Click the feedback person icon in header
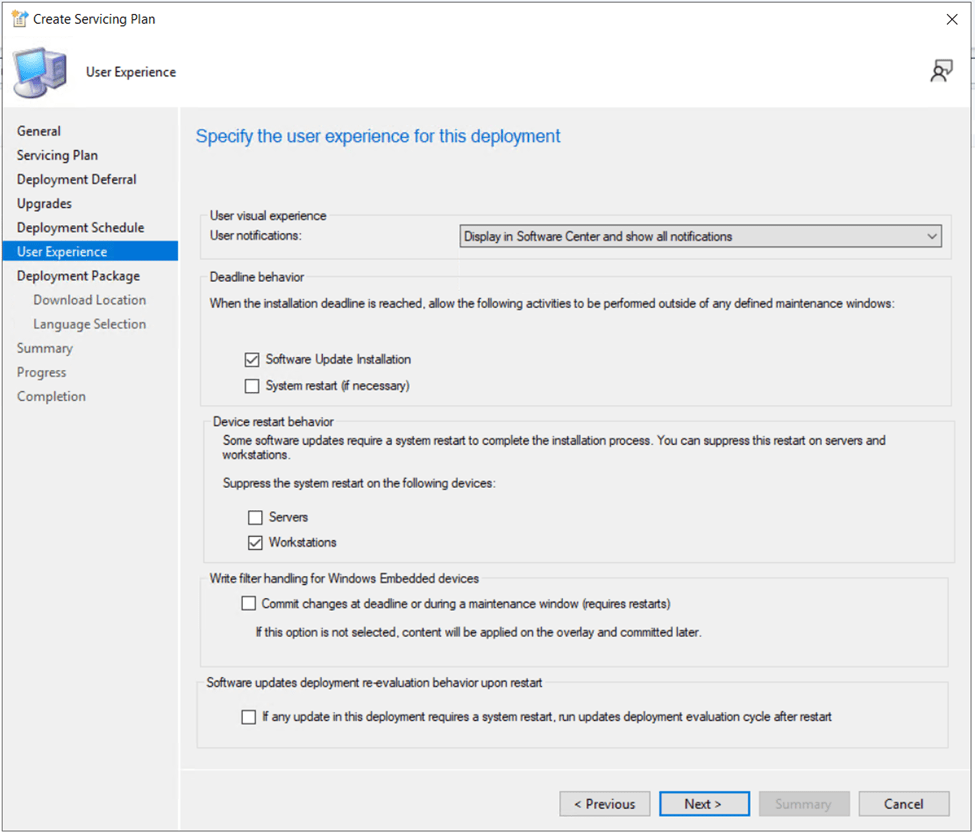Screen dimensions: 975x835 940,71
